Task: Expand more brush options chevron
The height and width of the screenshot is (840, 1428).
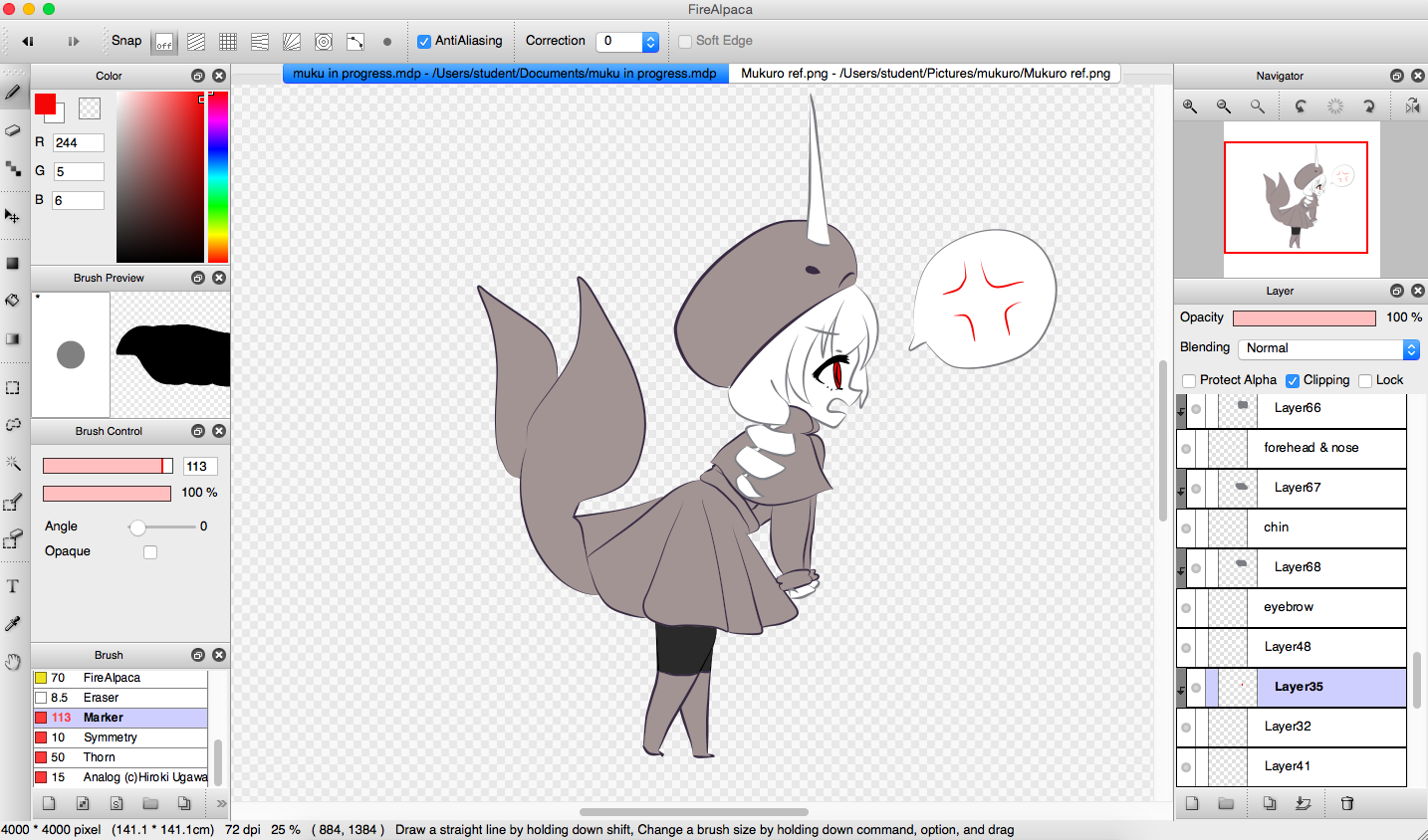Action: click(x=221, y=803)
